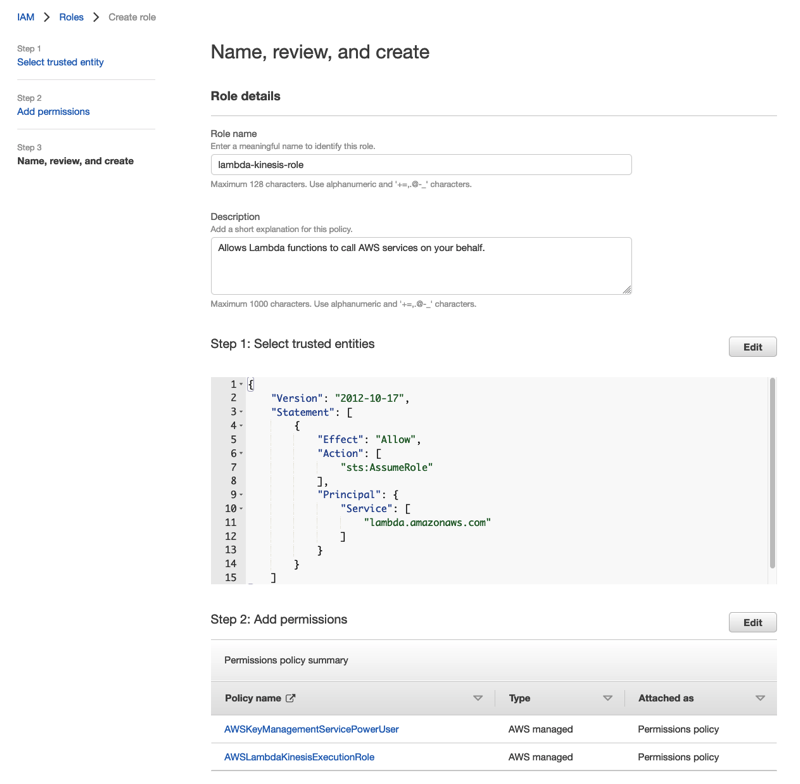Click inside the Role name field
Image resolution: width=800 pixels, height=784 pixels.
(420, 163)
